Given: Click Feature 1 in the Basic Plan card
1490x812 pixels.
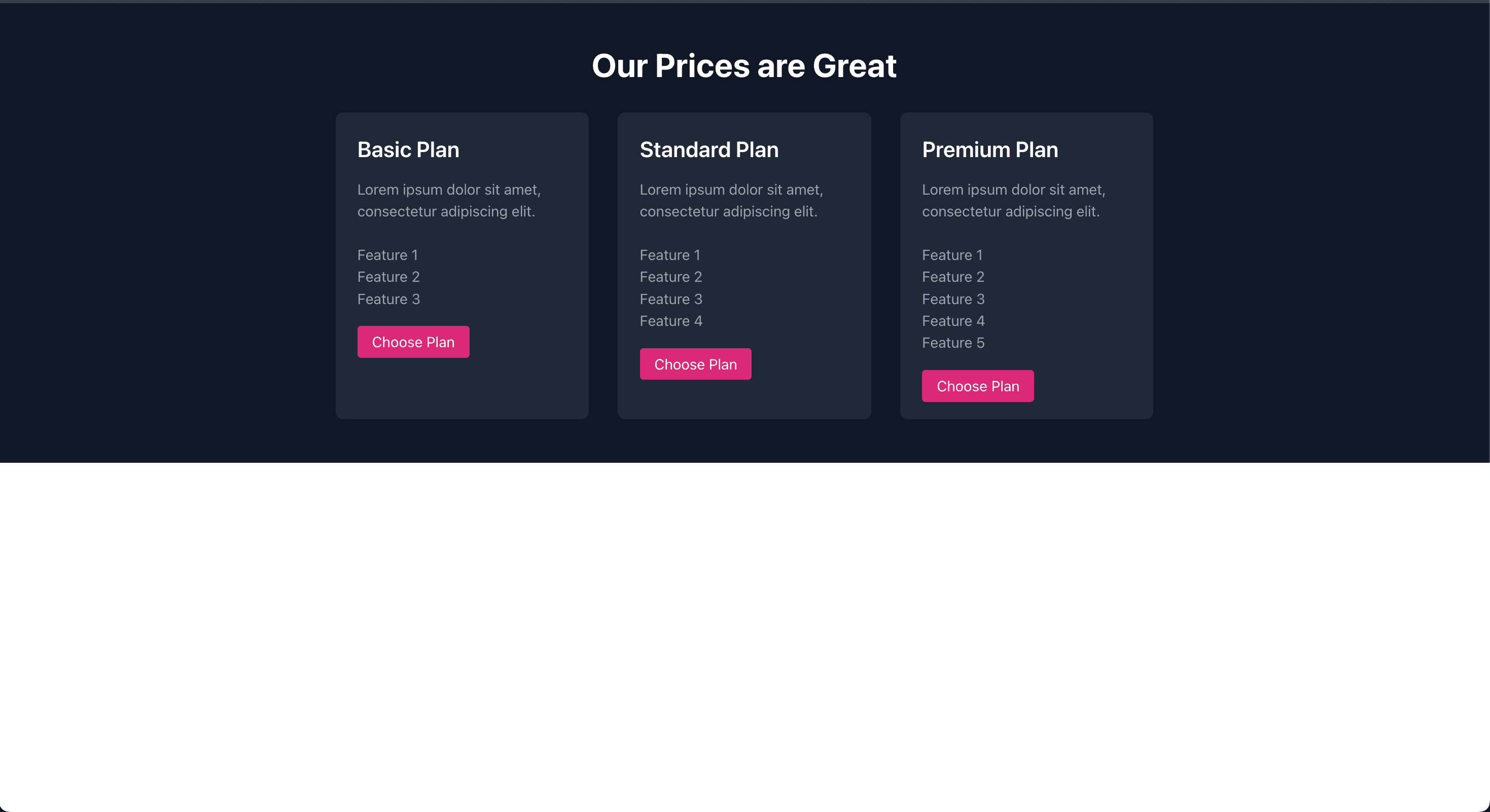Looking at the screenshot, I should pos(387,255).
